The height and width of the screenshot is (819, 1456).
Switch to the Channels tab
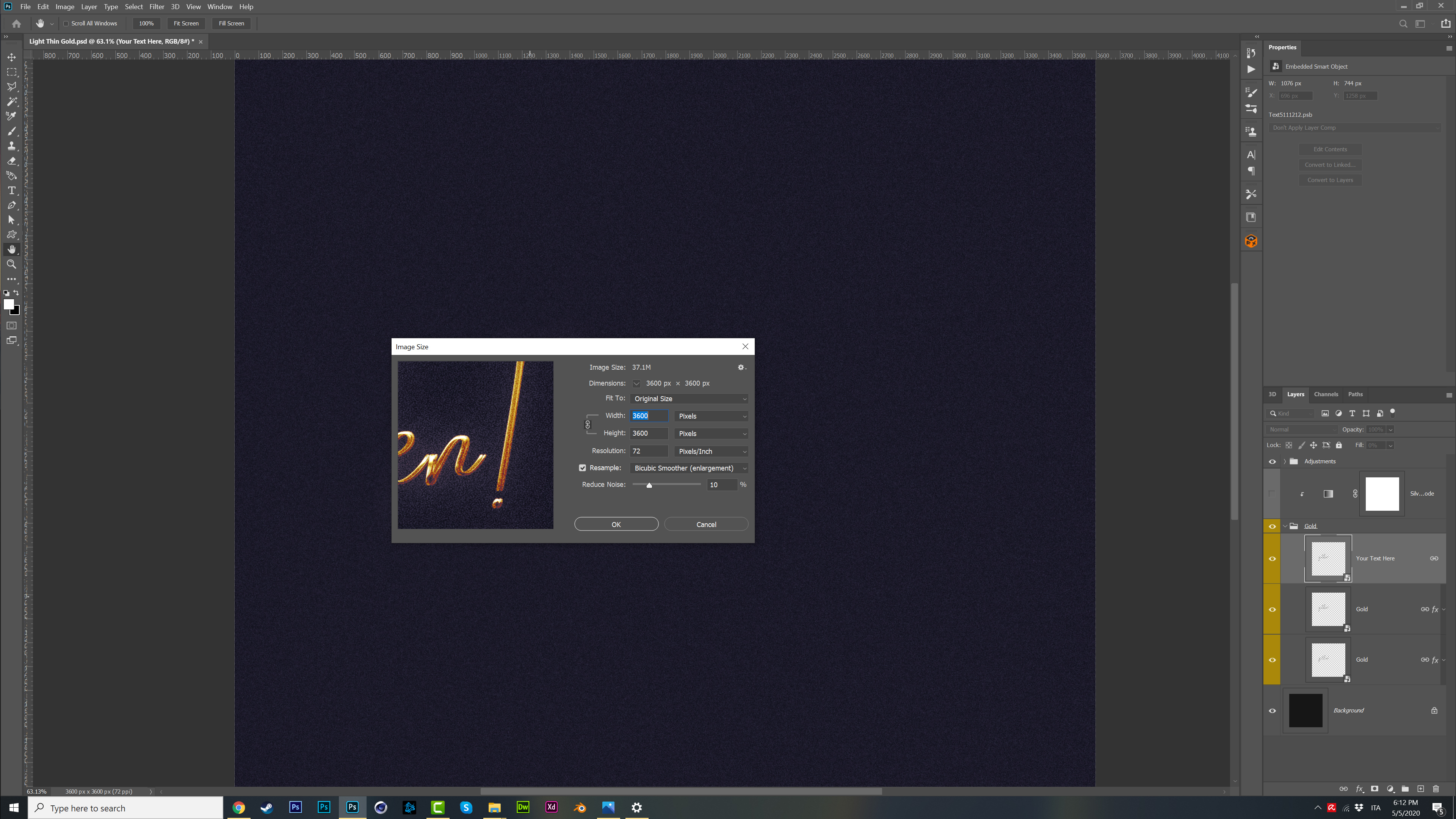click(1326, 394)
